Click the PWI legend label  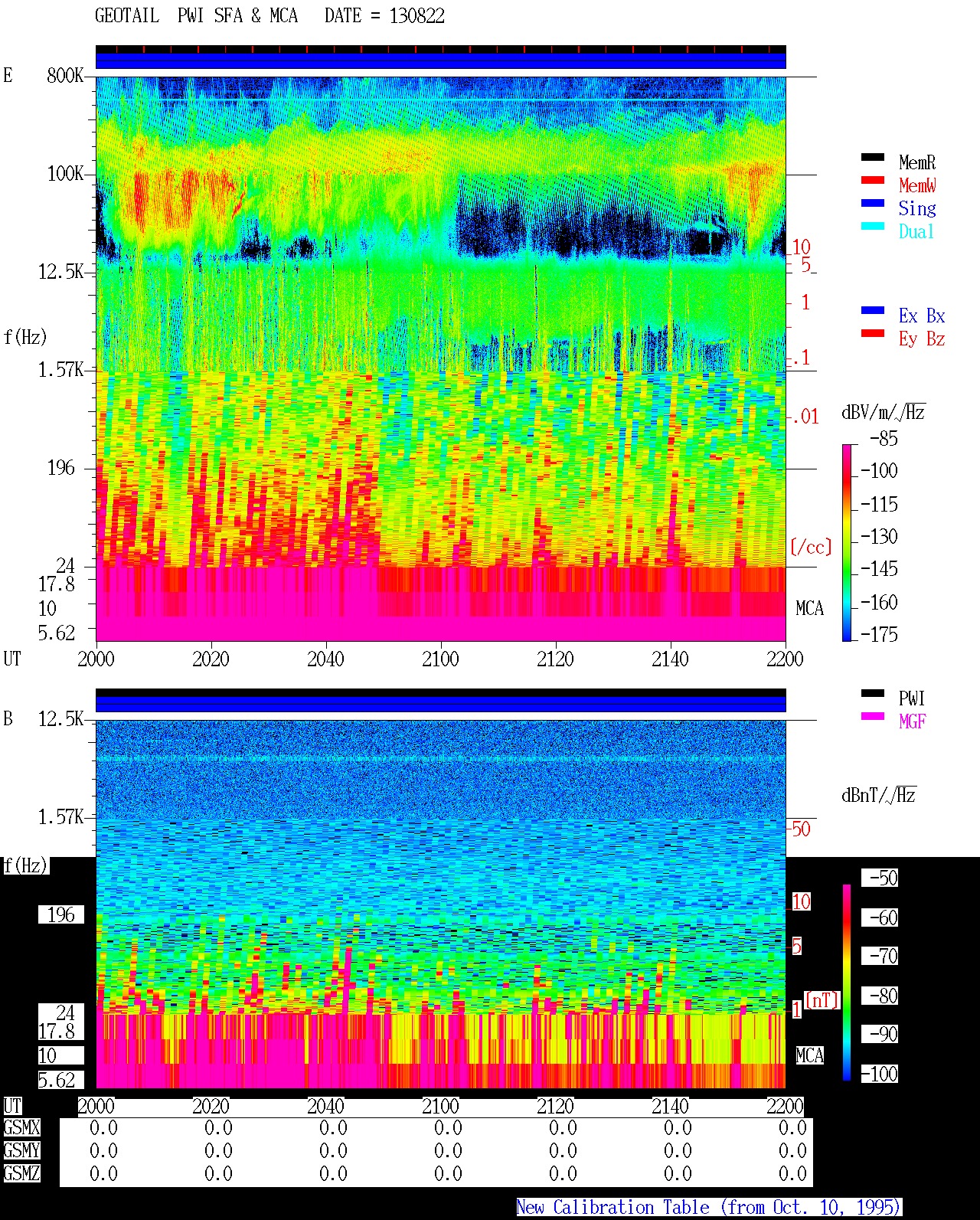click(x=912, y=698)
